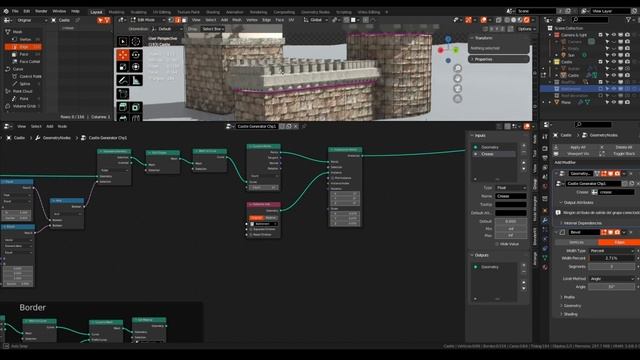Select the Move tool in viewport toolbar
640x360 pixels.
pos(123,55)
